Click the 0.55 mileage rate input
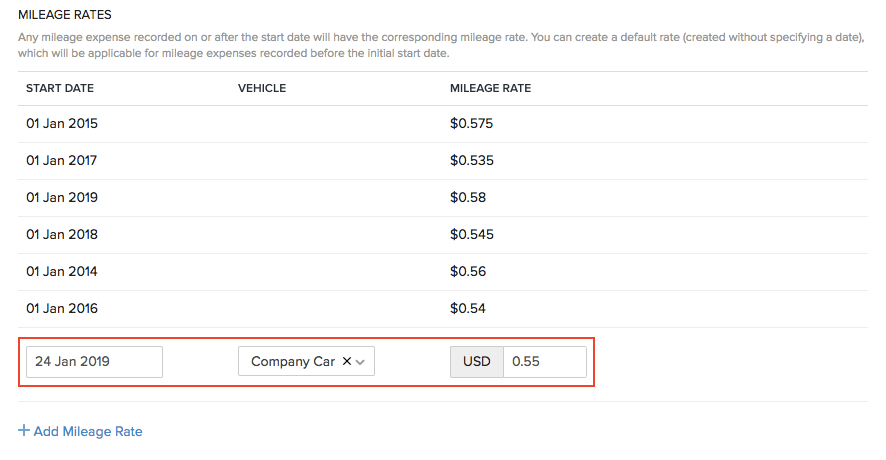The width and height of the screenshot is (886, 460). click(544, 362)
